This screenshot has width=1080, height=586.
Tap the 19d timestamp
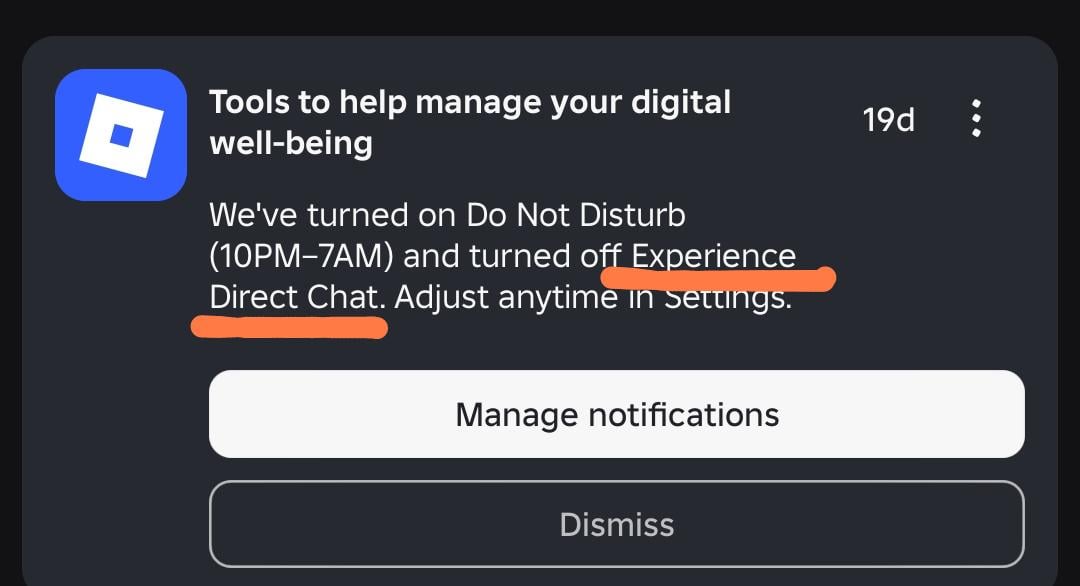888,120
